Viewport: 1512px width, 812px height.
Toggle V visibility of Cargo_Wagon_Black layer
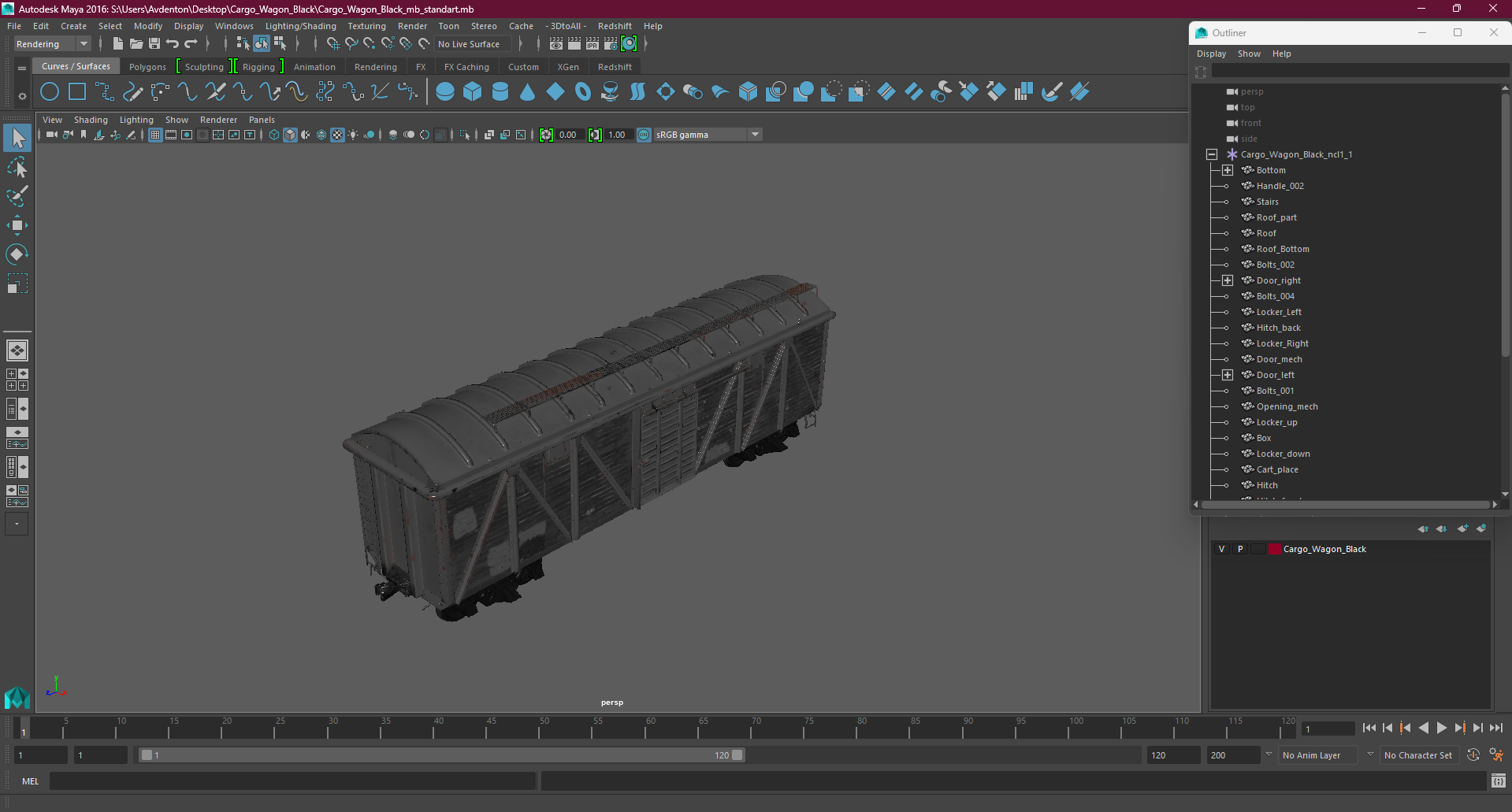pos(1222,549)
